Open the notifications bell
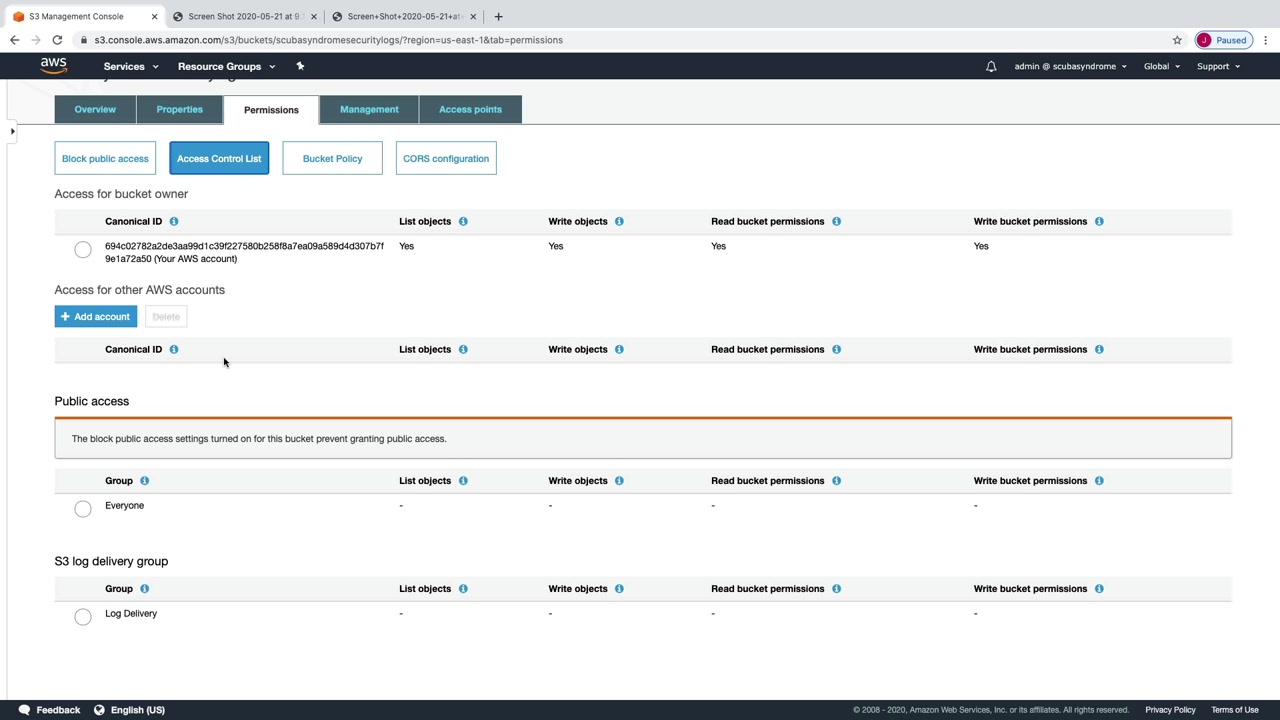Screen dimensions: 1280x720 [991, 67]
